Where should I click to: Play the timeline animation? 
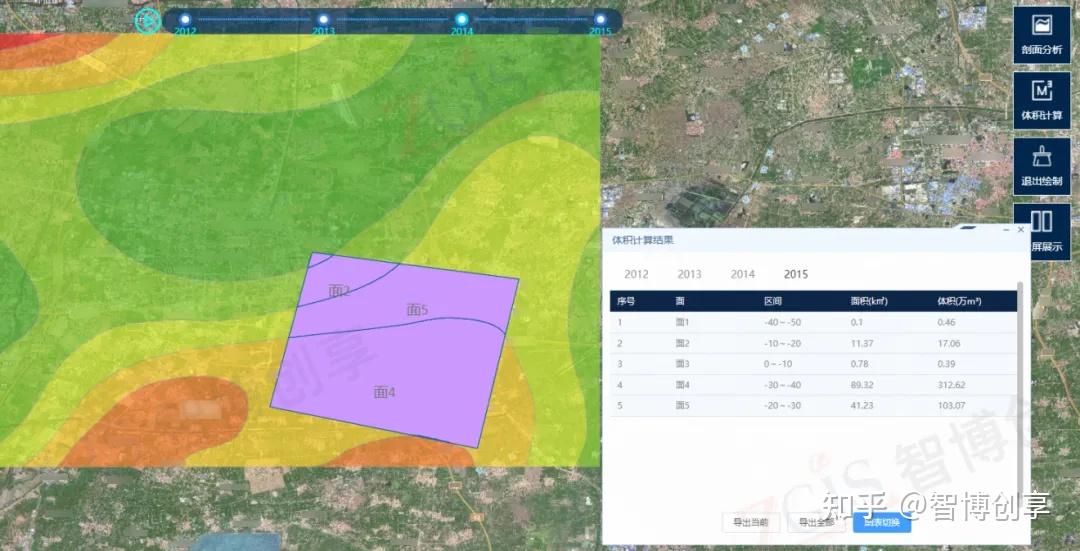[147, 21]
